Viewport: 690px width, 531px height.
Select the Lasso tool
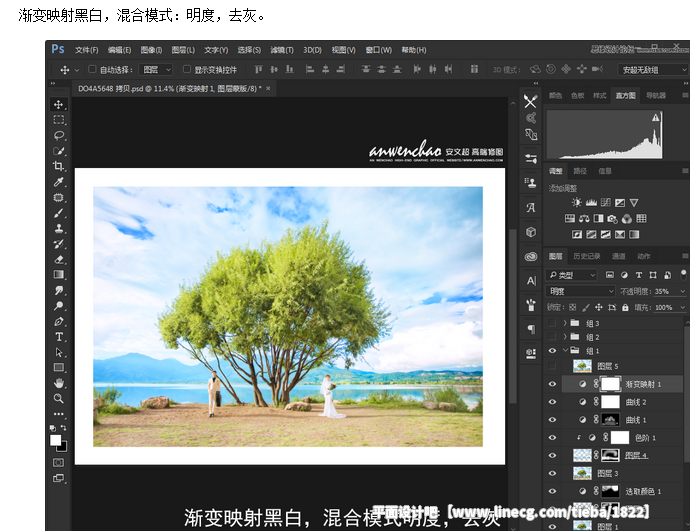(58, 135)
